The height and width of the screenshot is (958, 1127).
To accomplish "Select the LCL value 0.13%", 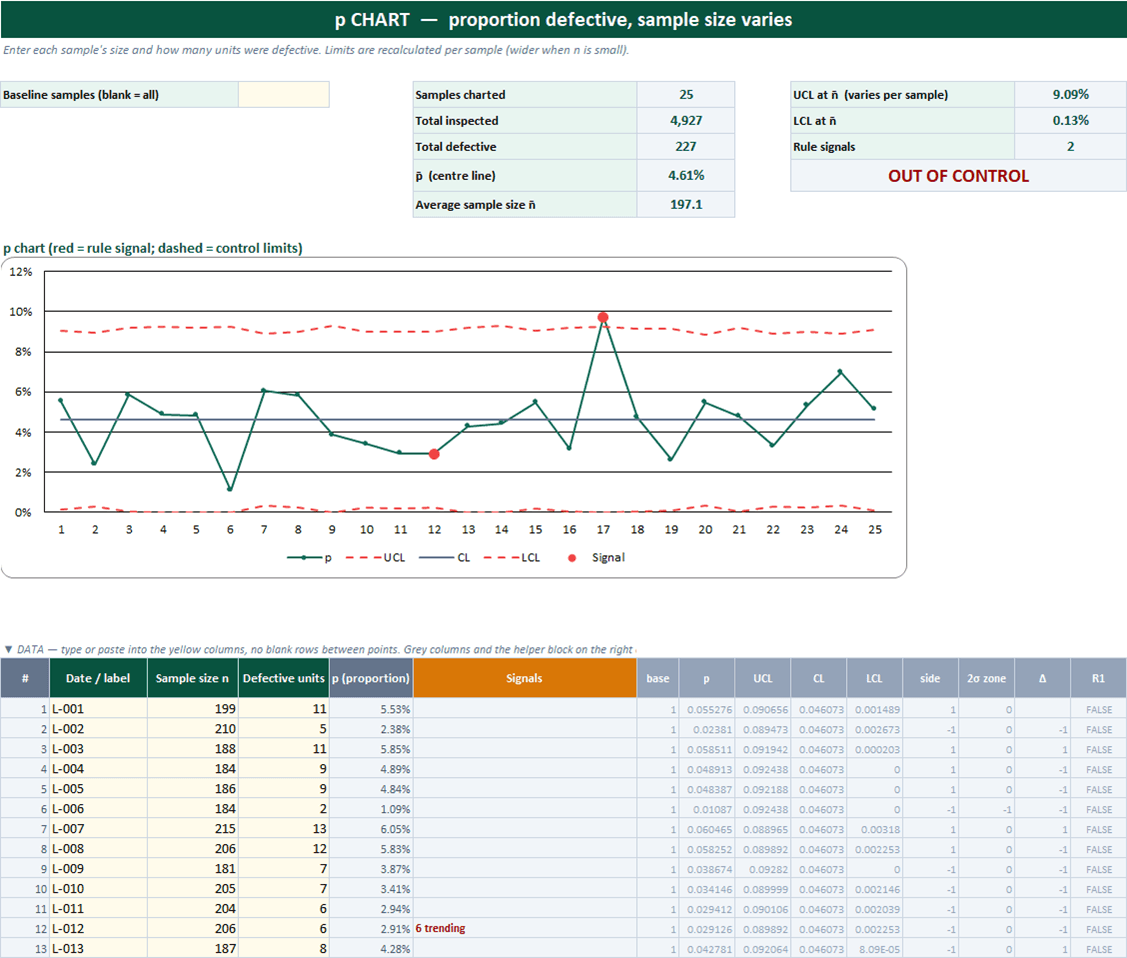I will [x=1070, y=121].
